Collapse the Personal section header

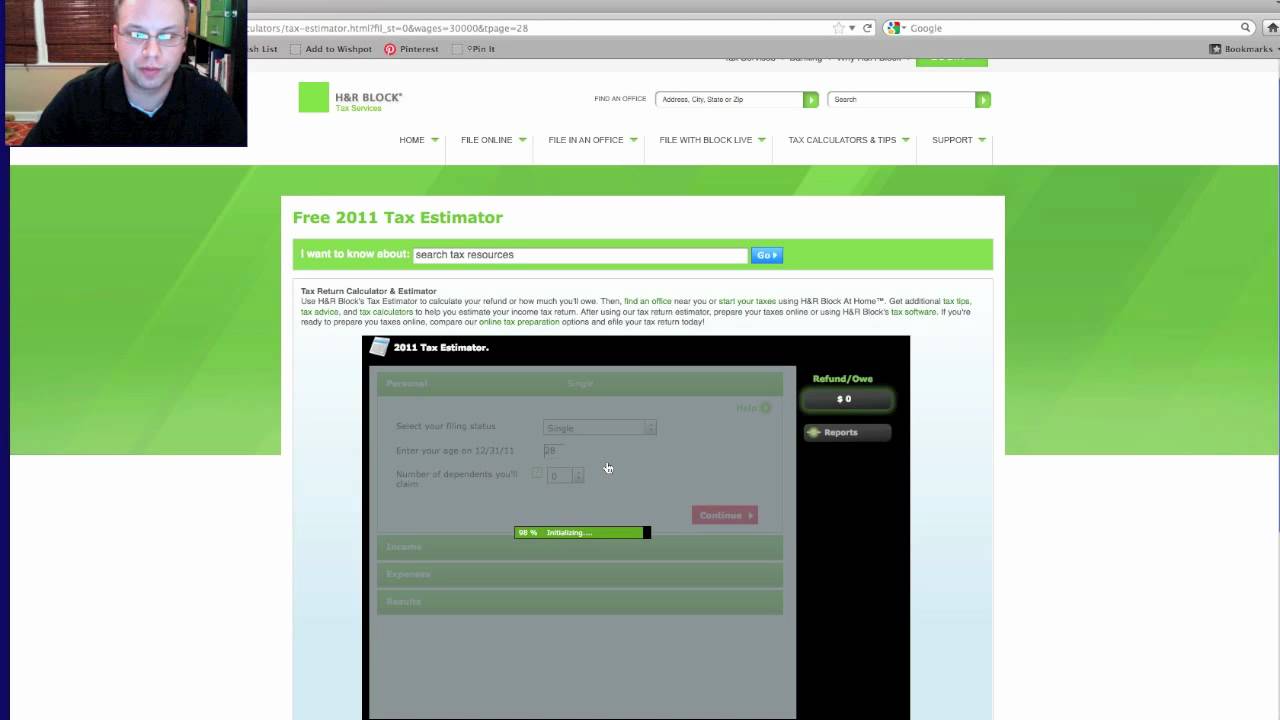580,383
